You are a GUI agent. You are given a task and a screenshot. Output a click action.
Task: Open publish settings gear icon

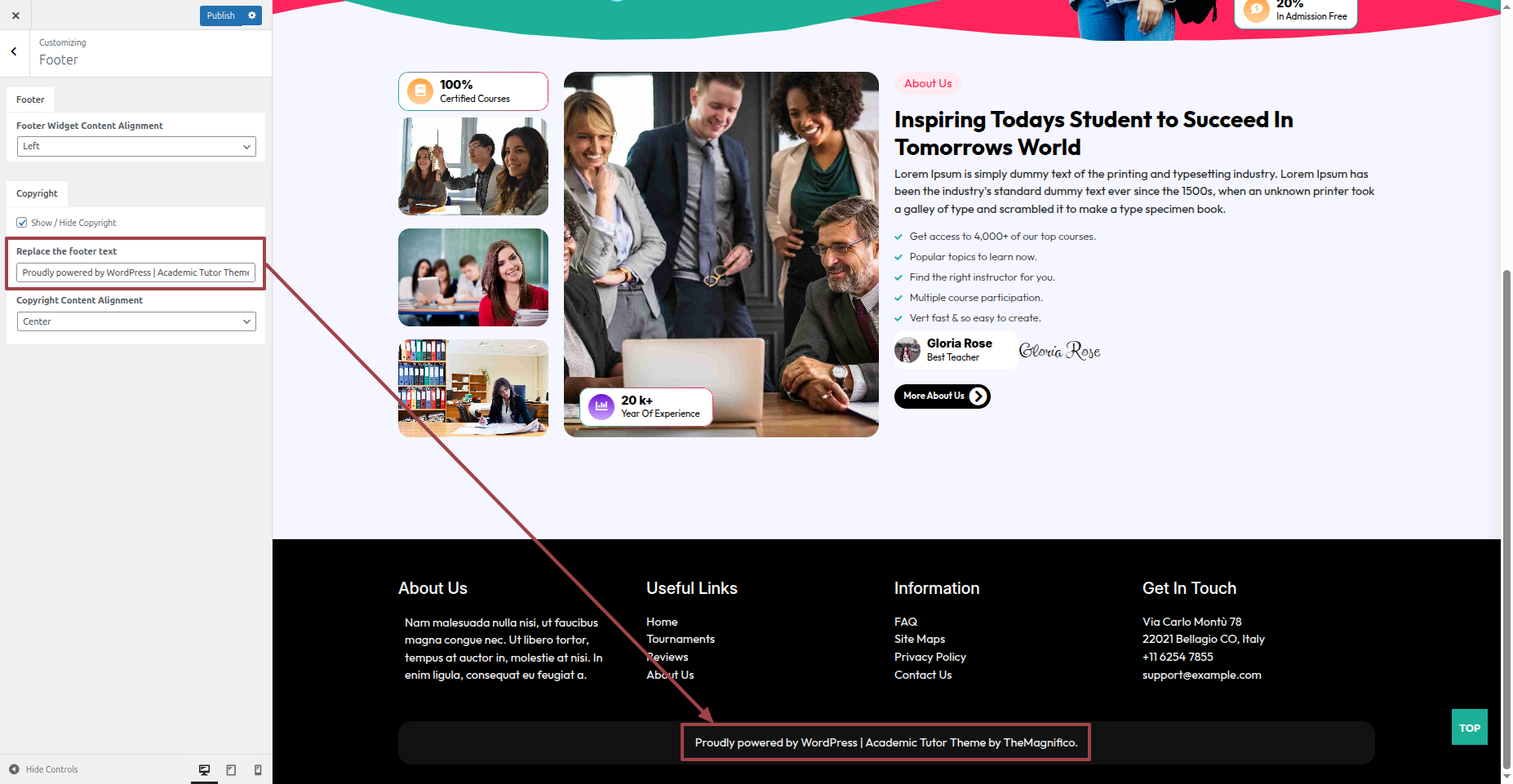pos(252,16)
